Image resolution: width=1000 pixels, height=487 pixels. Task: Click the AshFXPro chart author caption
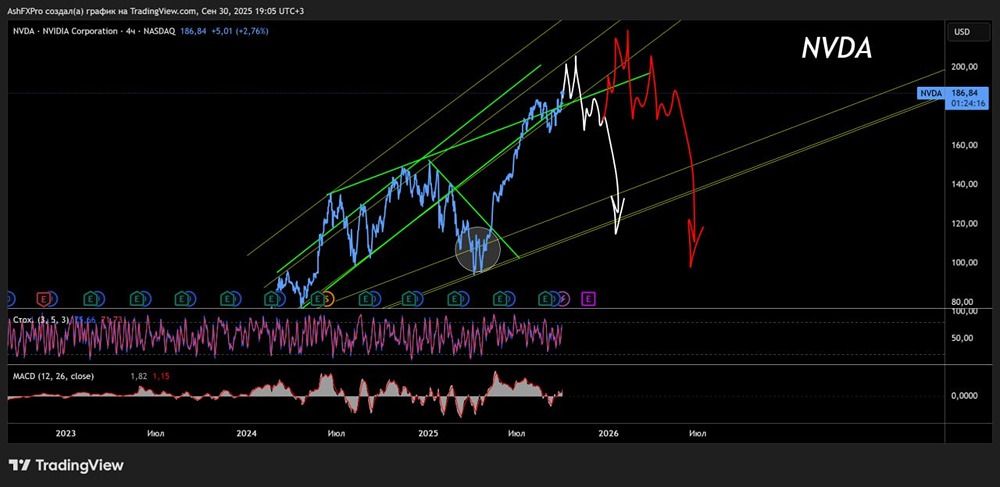point(157,9)
